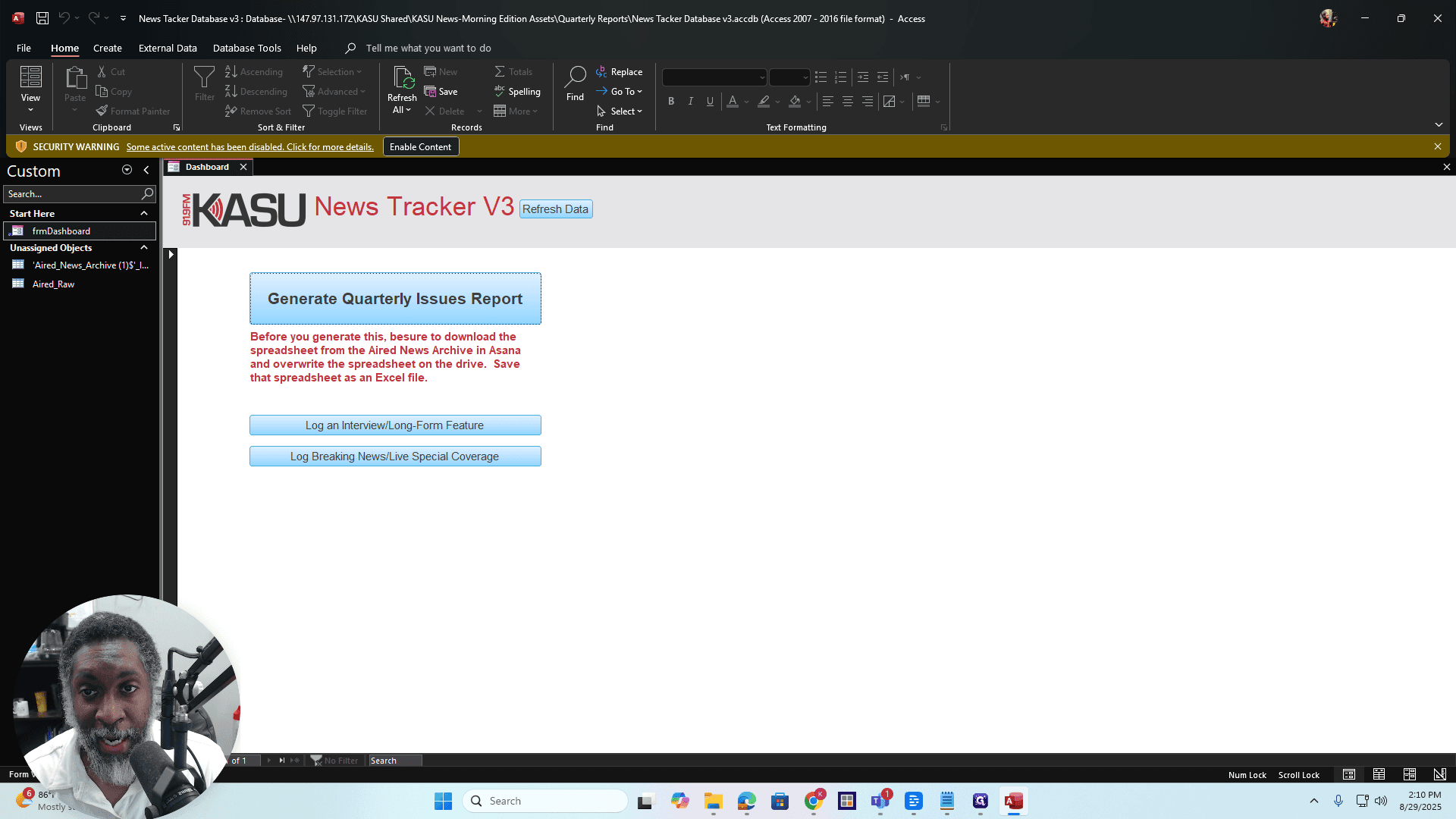Open the Go To dropdown

[x=620, y=92]
